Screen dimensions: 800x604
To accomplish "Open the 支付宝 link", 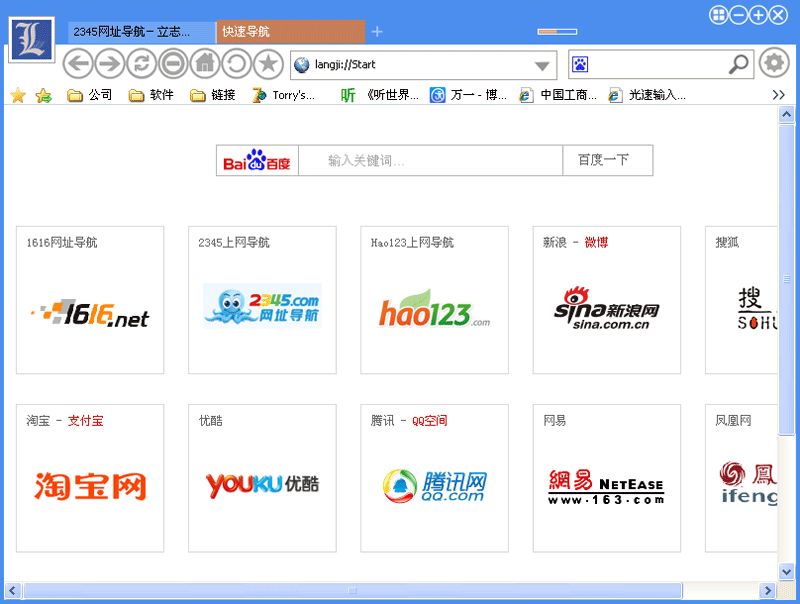I will coord(86,421).
